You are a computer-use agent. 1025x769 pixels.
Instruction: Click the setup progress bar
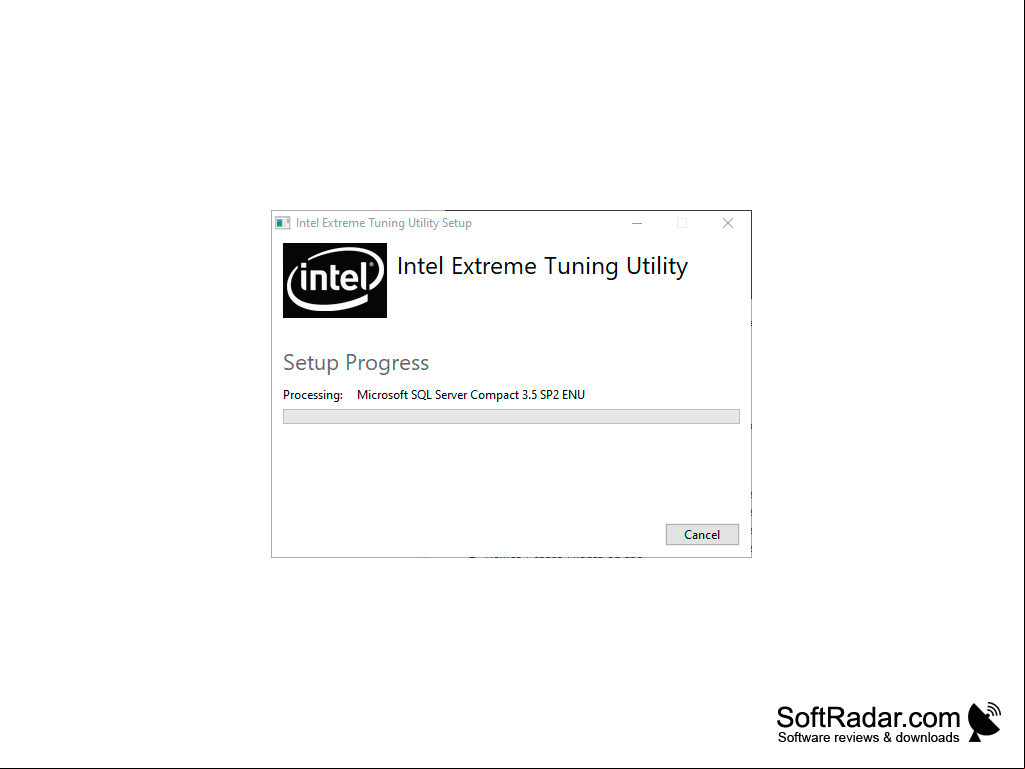coord(511,417)
